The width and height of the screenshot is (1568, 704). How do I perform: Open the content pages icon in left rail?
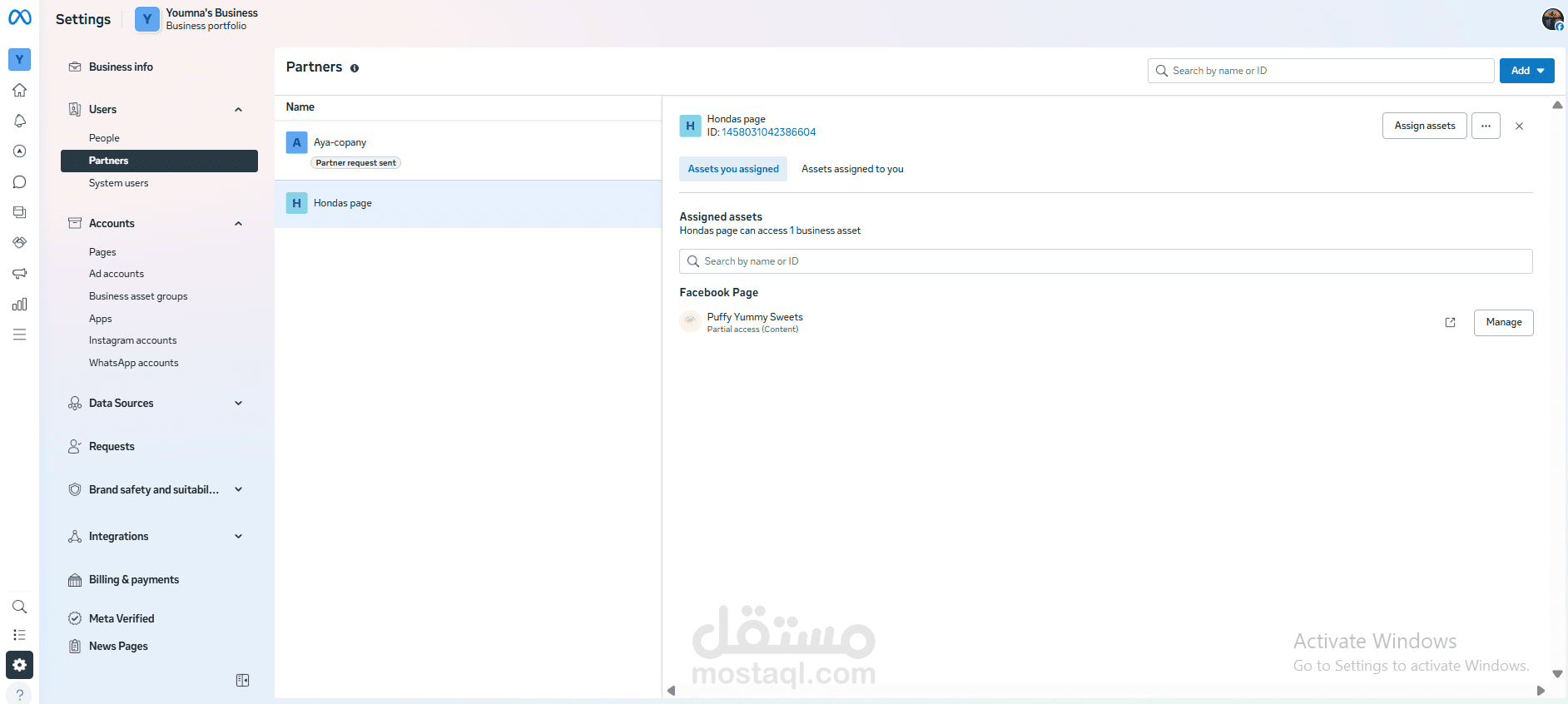click(x=19, y=212)
